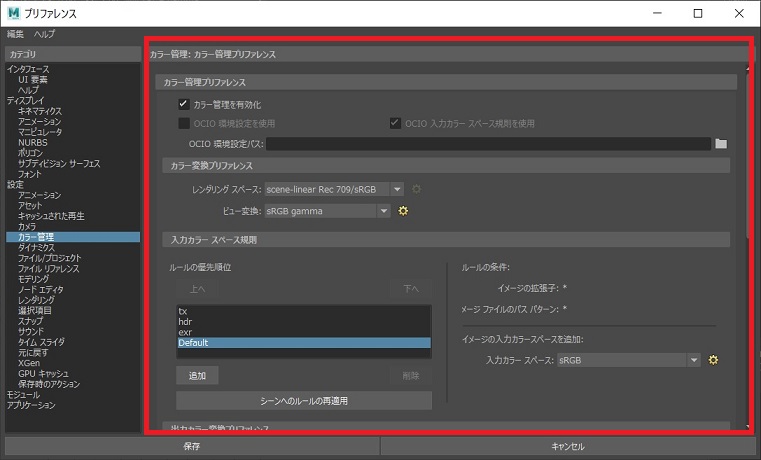The height and width of the screenshot is (460, 761).
Task: Select 元に戻す category
Action: 33,353
